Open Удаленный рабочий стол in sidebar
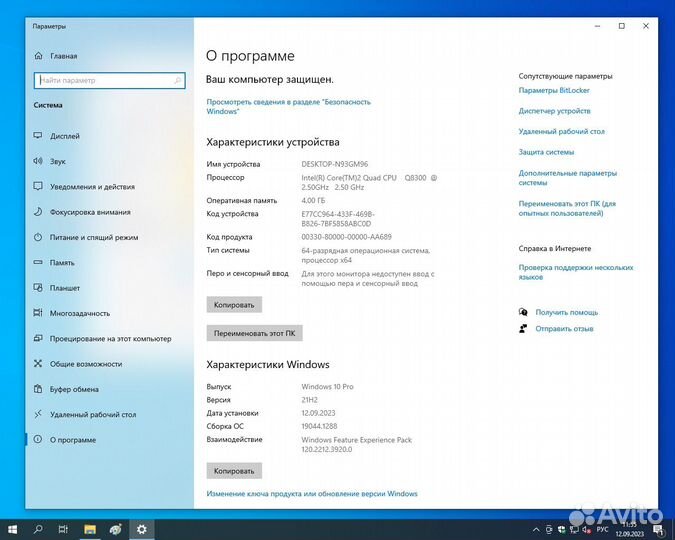This screenshot has width=675, height=540. click(x=91, y=414)
